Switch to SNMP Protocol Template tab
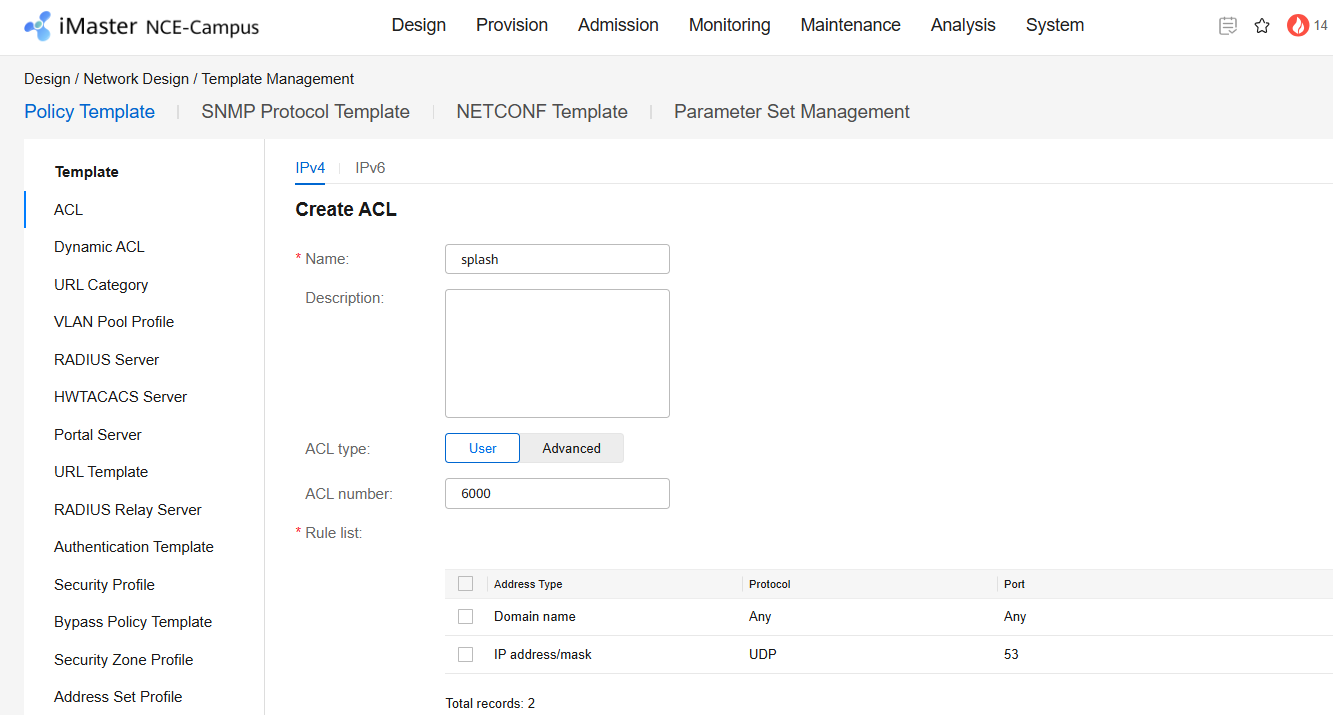The image size is (1333, 715). [x=305, y=112]
